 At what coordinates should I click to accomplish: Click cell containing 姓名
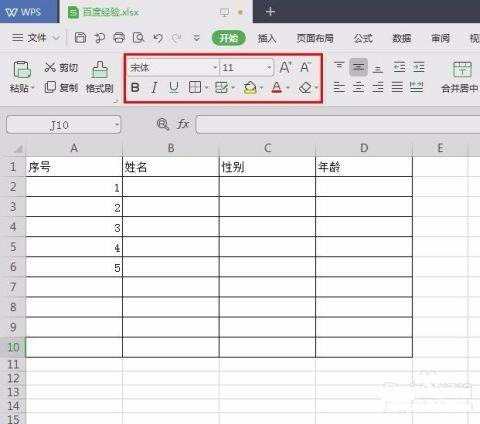coord(171,167)
